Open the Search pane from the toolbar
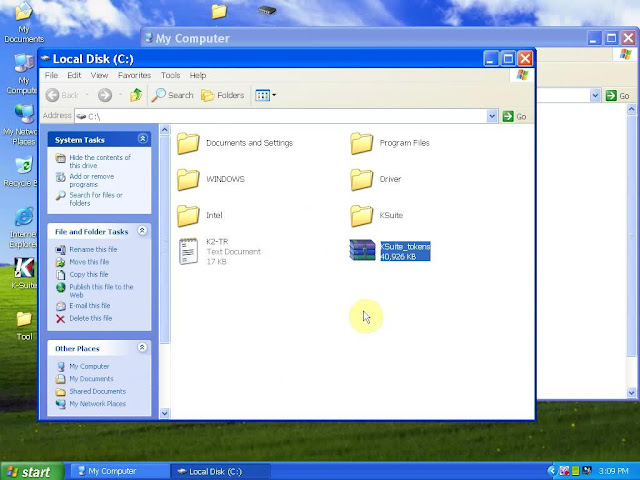640x480 pixels. [x=172, y=95]
